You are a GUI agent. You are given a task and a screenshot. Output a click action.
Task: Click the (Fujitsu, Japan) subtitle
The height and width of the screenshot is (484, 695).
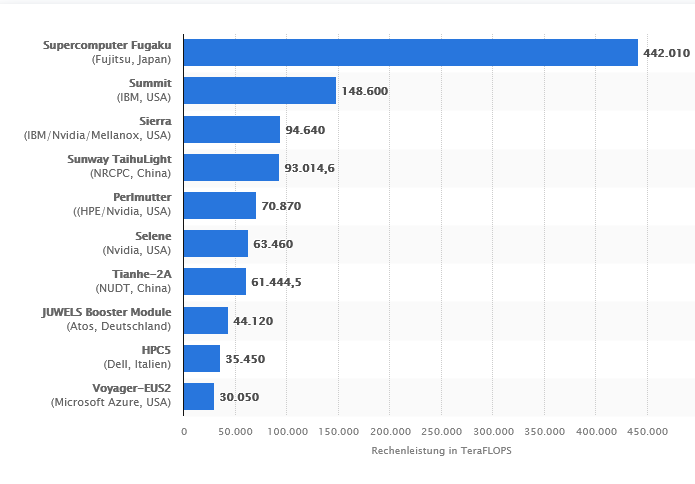[131, 59]
